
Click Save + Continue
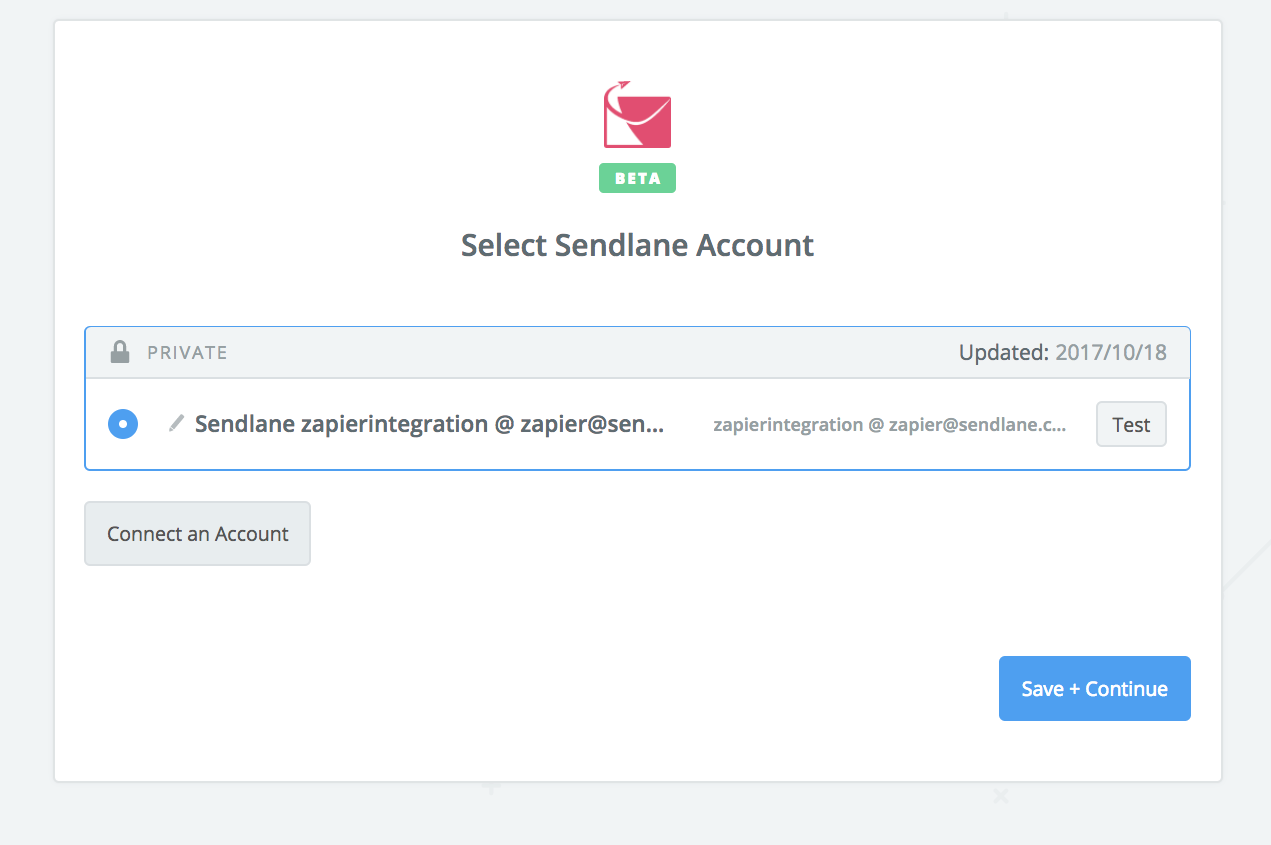coord(1094,688)
